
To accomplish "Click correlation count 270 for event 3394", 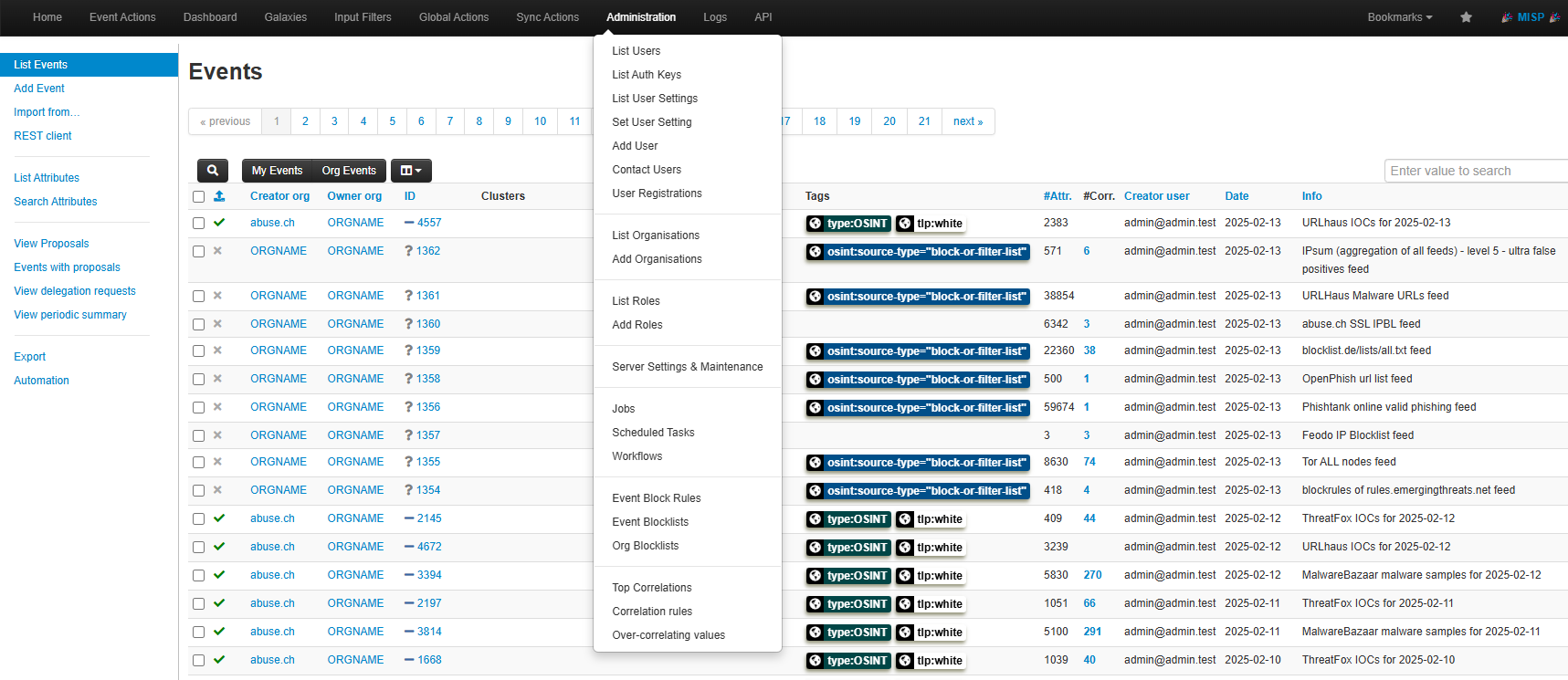I will tap(1092, 575).
